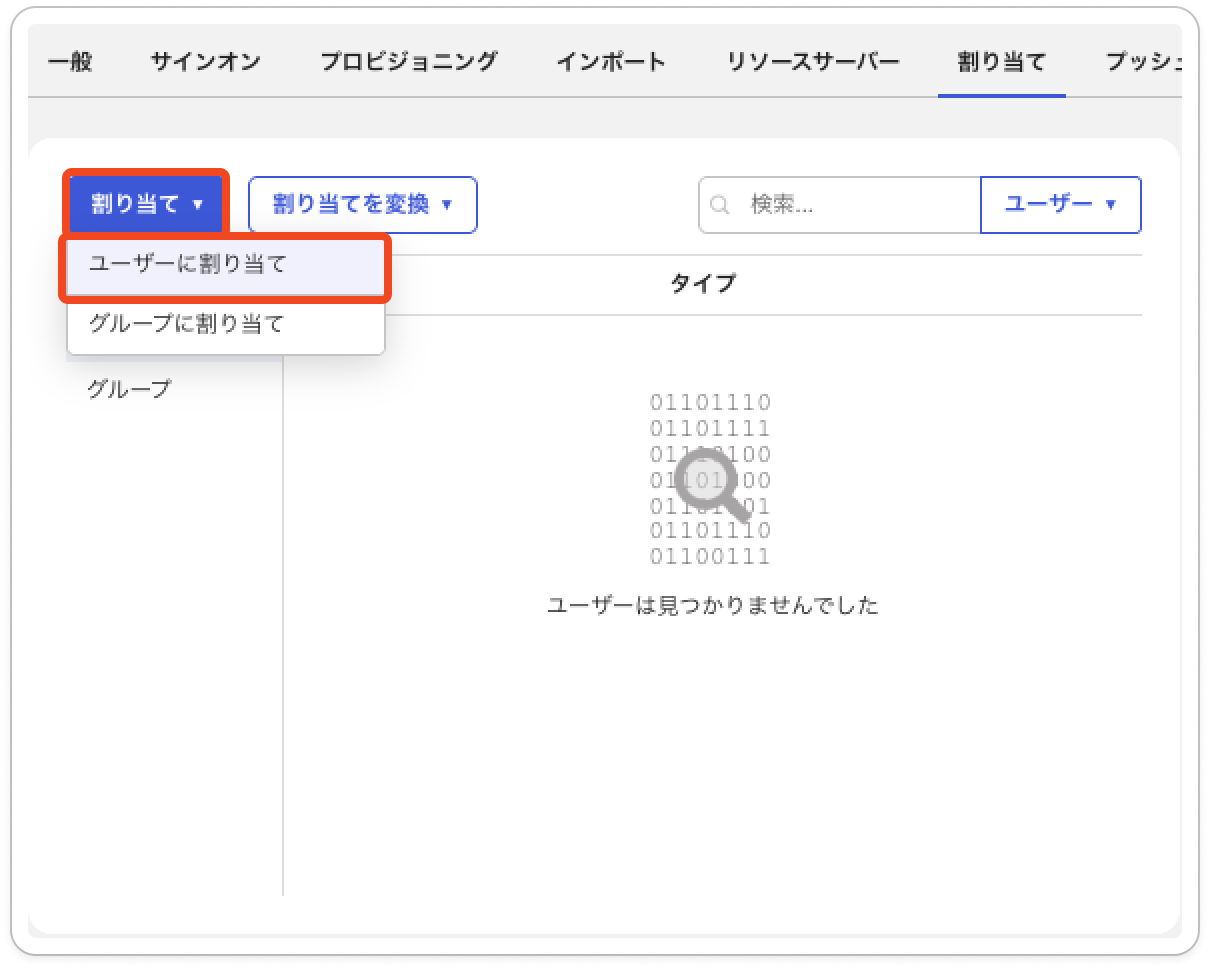The image size is (1210, 970).
Task: Open the partially visible プッシュ tab
Action: click(1145, 62)
